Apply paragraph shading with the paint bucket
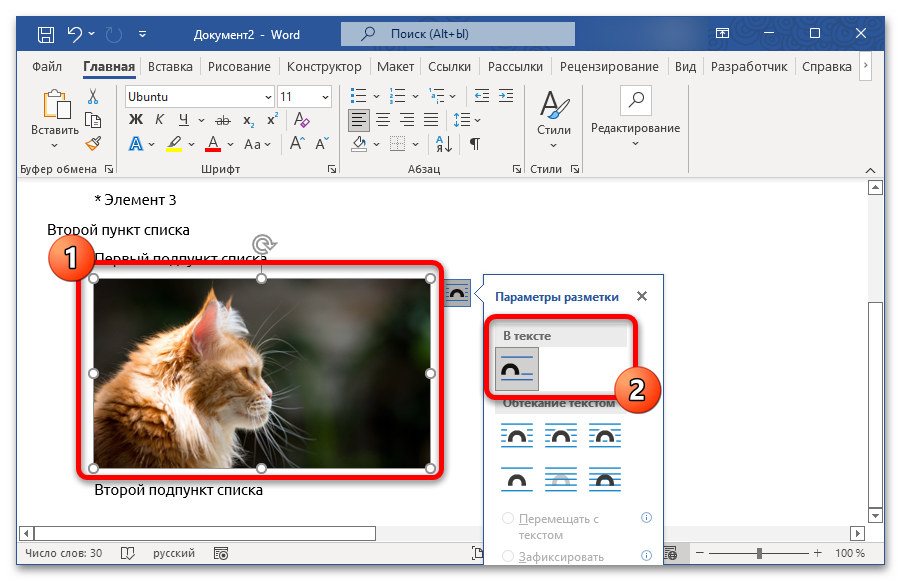Image resolution: width=901 pixels, height=581 pixels. point(359,144)
